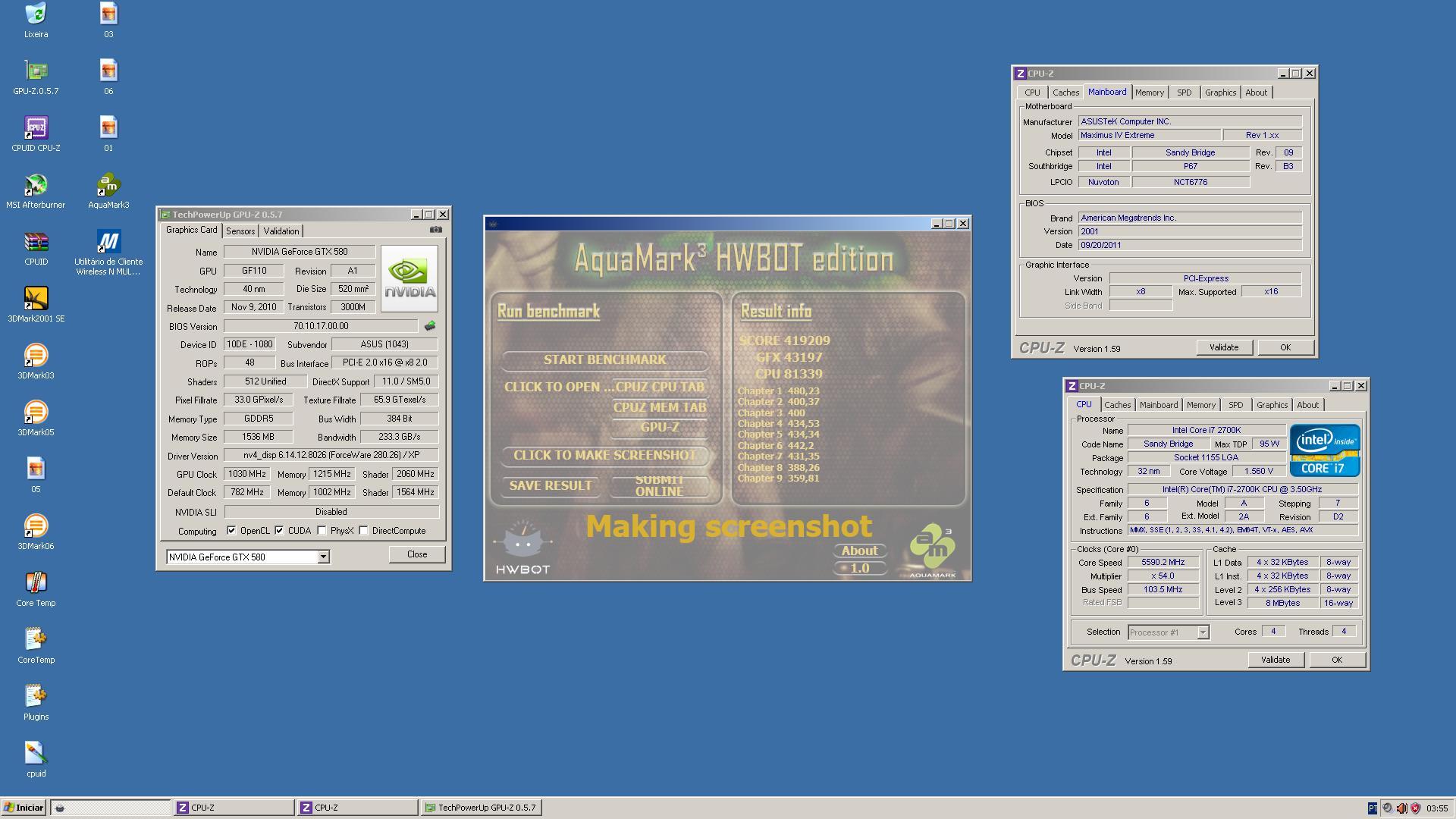Click Validate in lower CPU-Z window

[x=1275, y=660]
